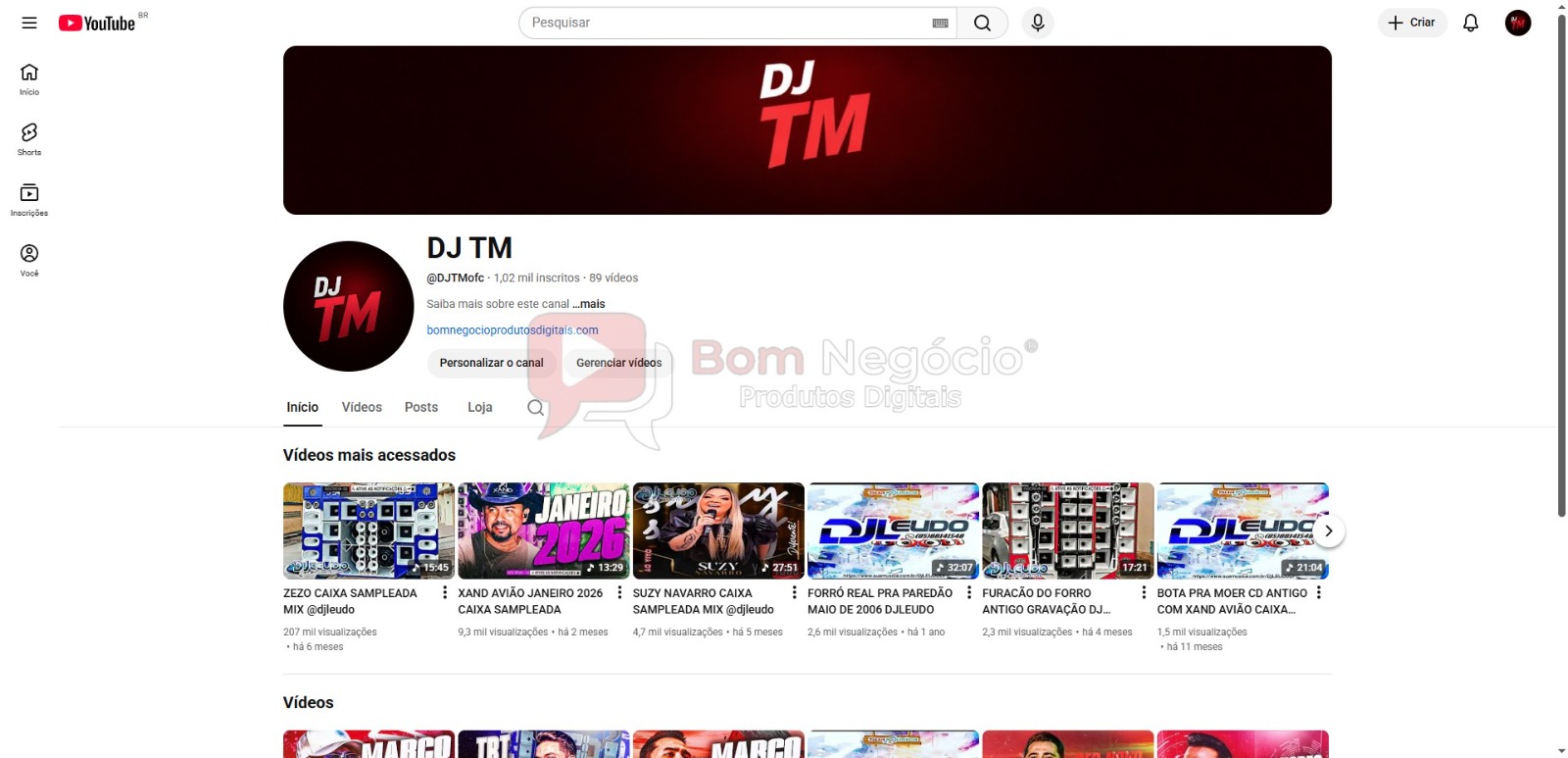Open title 'FORRÓ REAL PRA PAREDÃO MAIO DE 2006'
The image size is (1568, 758).
[880, 601]
